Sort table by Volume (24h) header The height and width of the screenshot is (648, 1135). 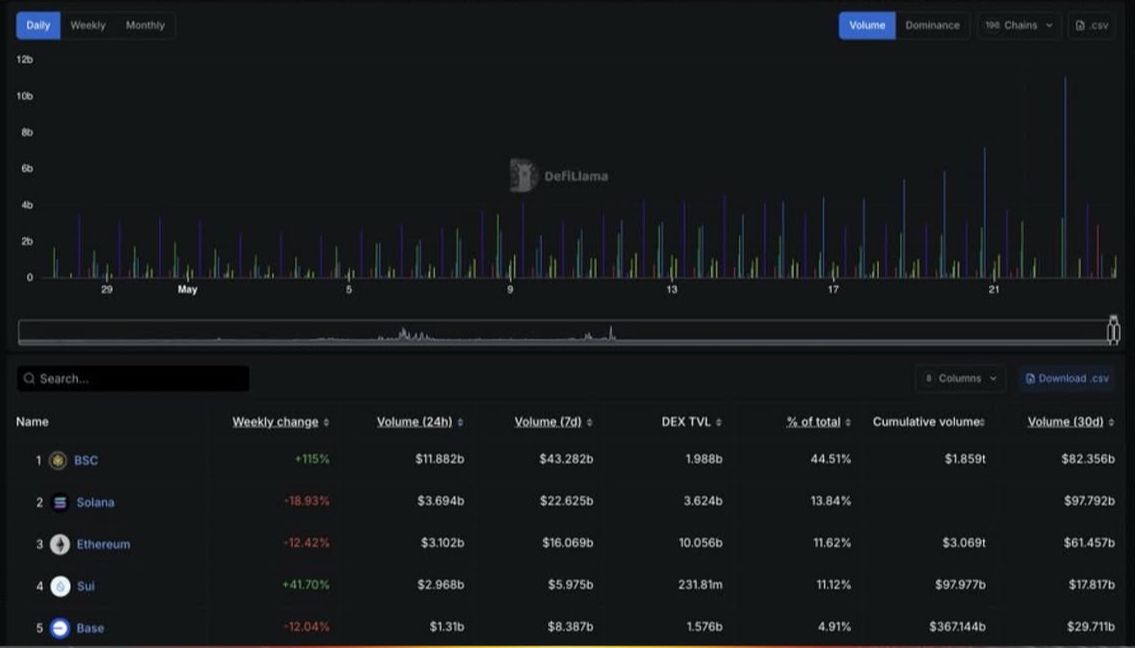[414, 422]
